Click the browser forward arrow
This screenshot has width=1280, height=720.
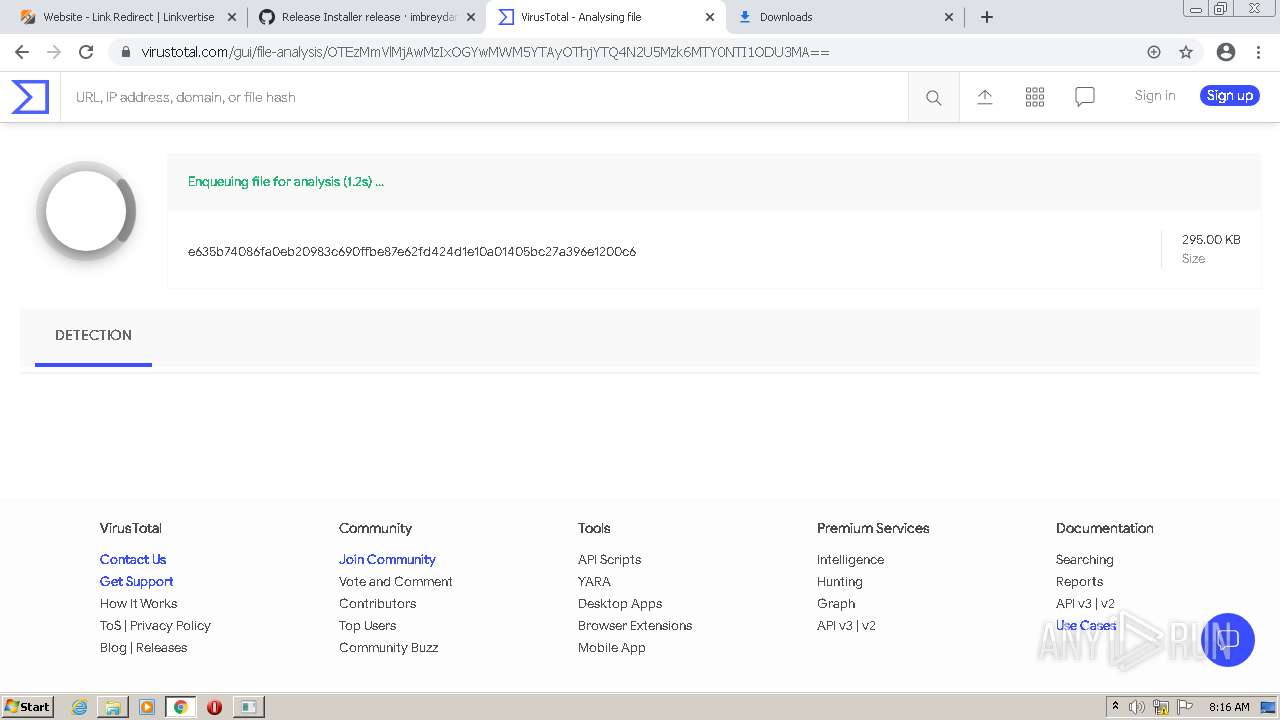point(54,52)
